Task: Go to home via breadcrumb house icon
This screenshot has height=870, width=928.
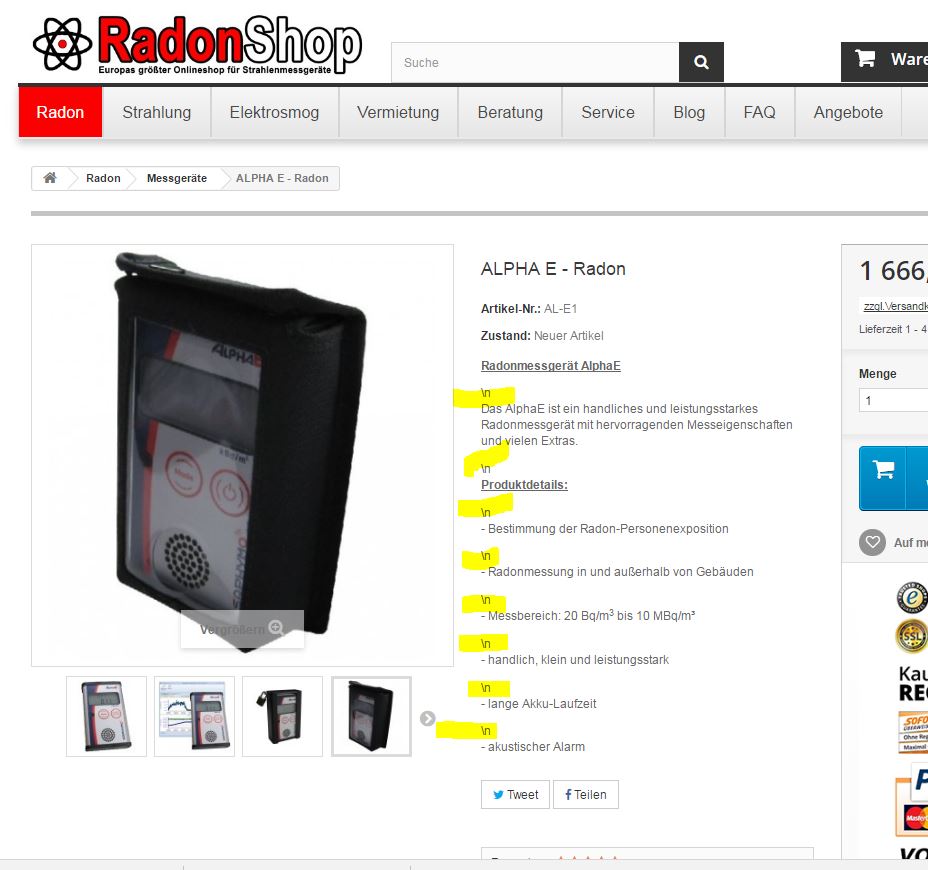Action: click(50, 178)
